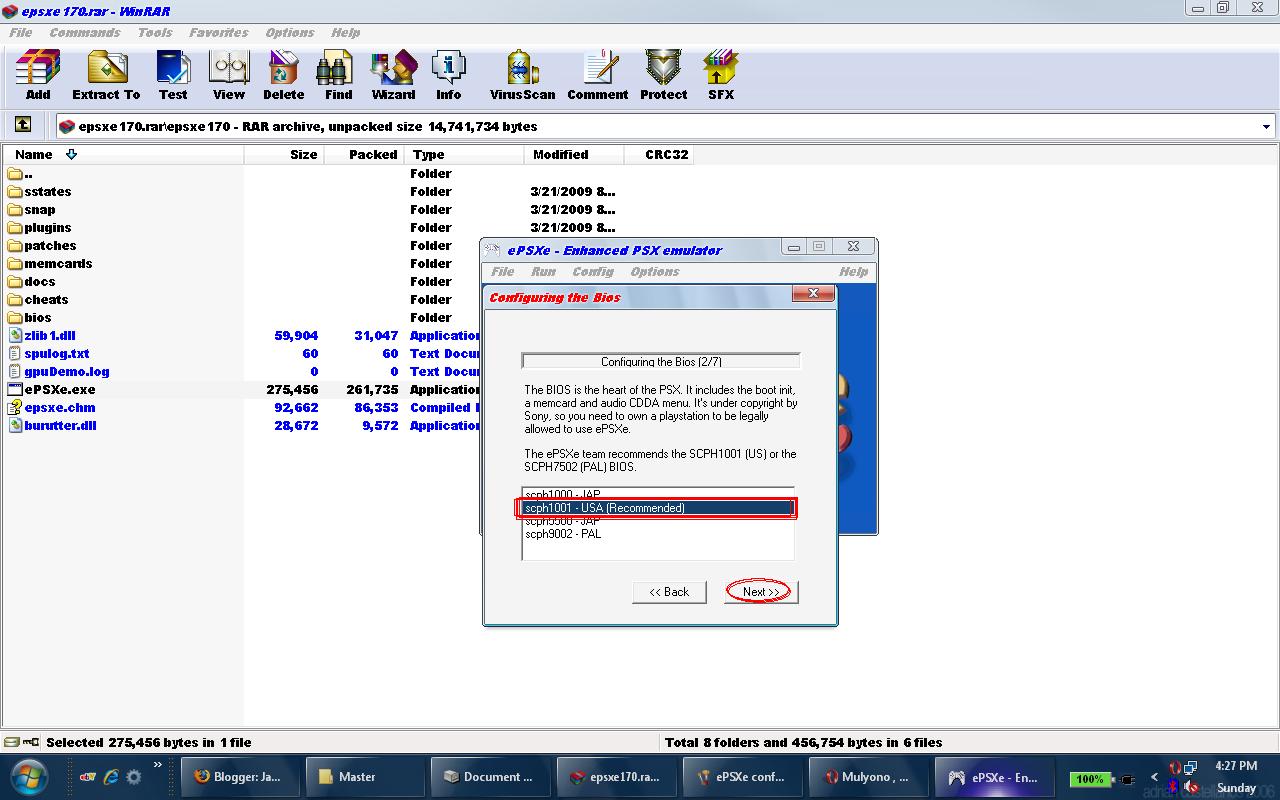Open ePSXe Config menu
The height and width of the screenshot is (800, 1280).
[x=593, y=271]
